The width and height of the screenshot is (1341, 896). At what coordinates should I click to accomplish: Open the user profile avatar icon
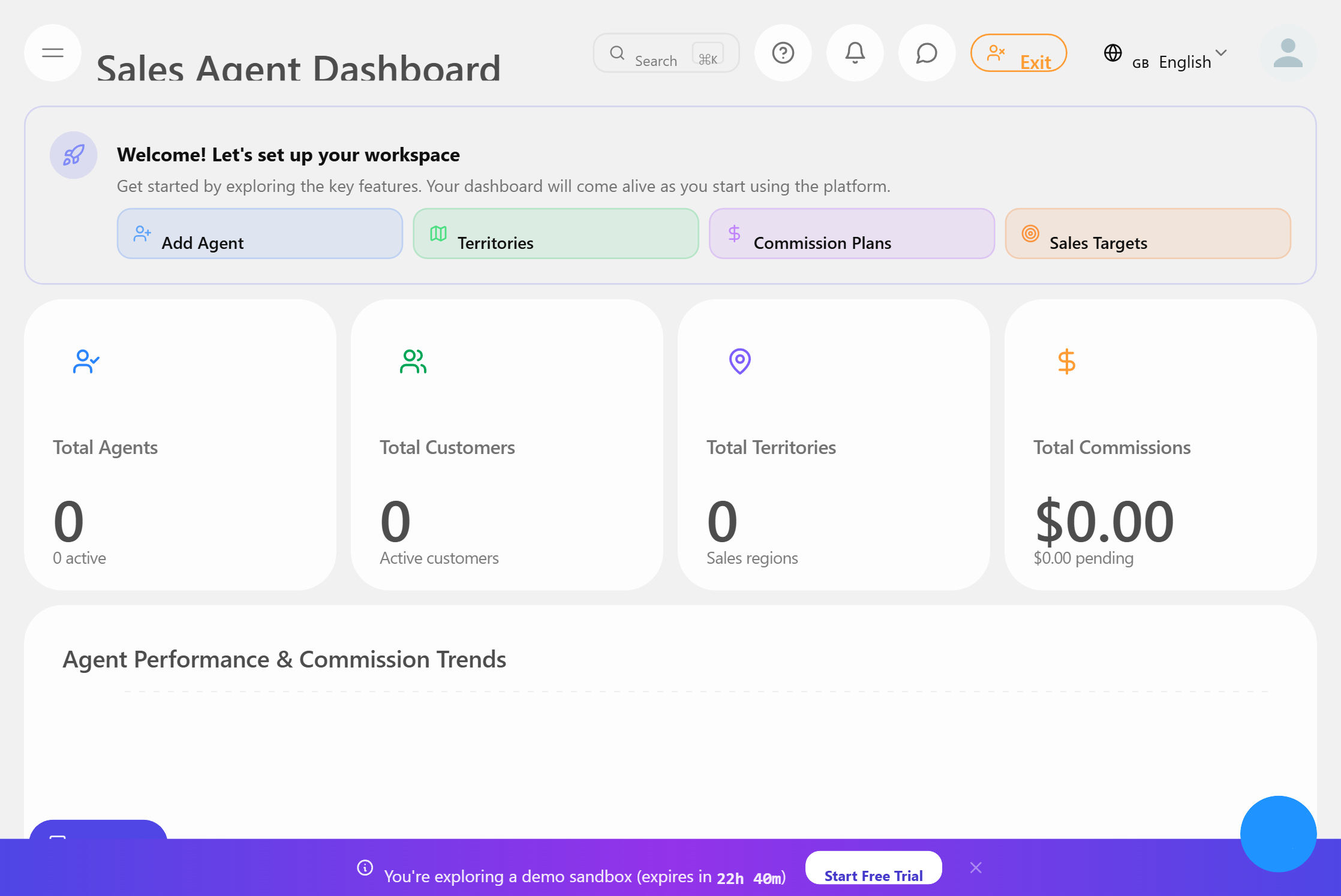(1288, 53)
